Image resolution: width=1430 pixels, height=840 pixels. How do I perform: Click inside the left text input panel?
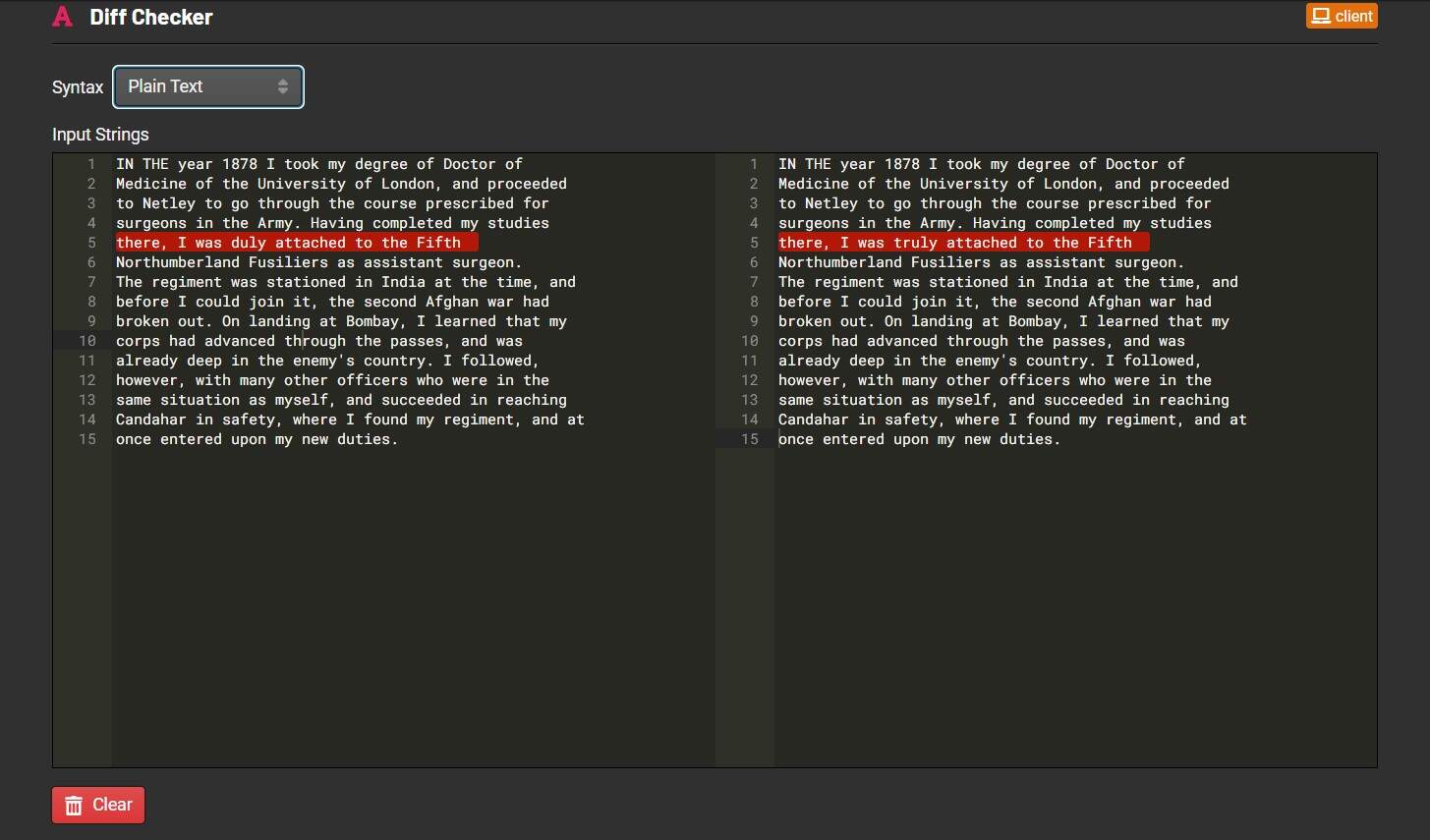pyautogui.click(x=393, y=540)
